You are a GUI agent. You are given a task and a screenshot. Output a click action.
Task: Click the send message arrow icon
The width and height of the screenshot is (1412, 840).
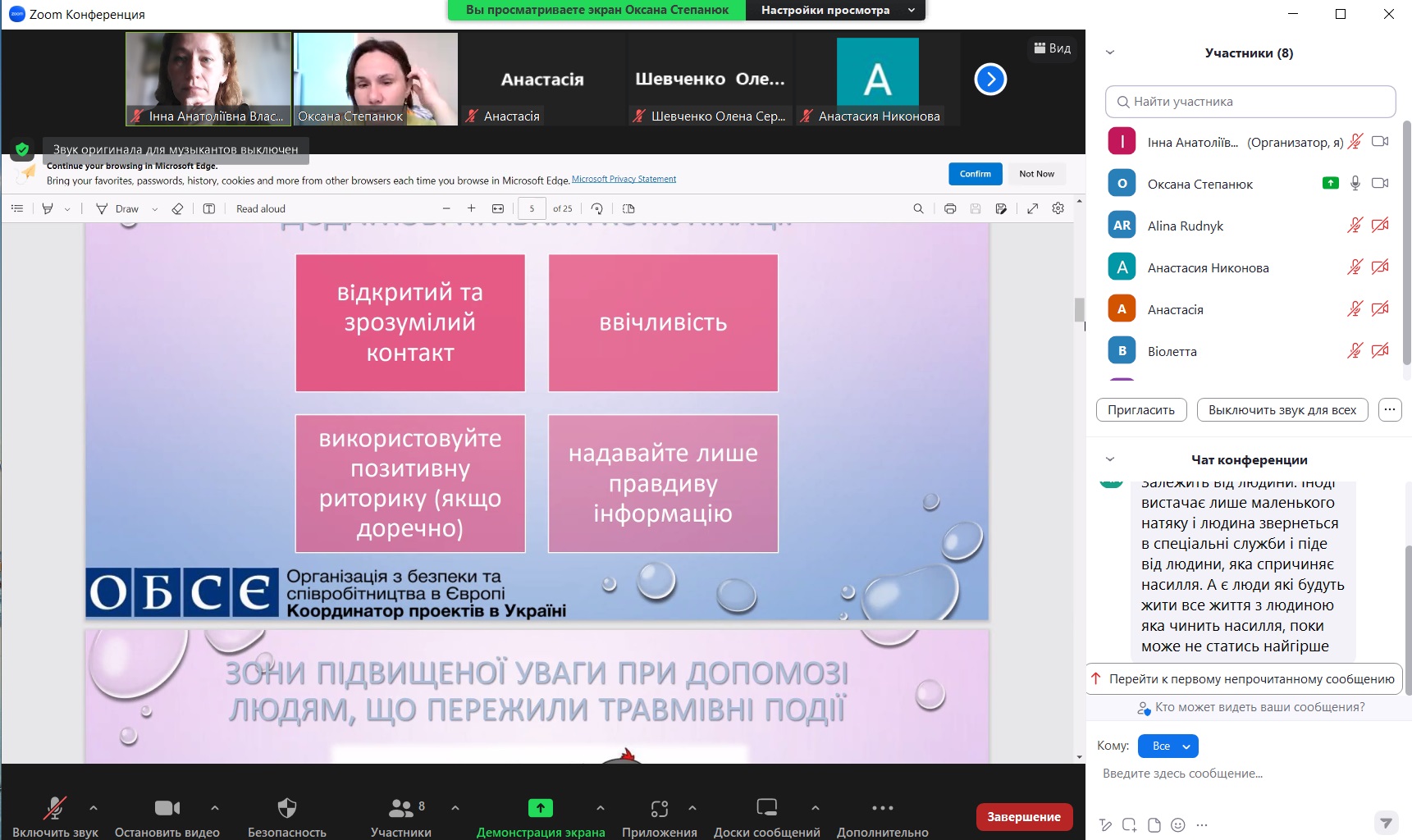[x=1387, y=823]
